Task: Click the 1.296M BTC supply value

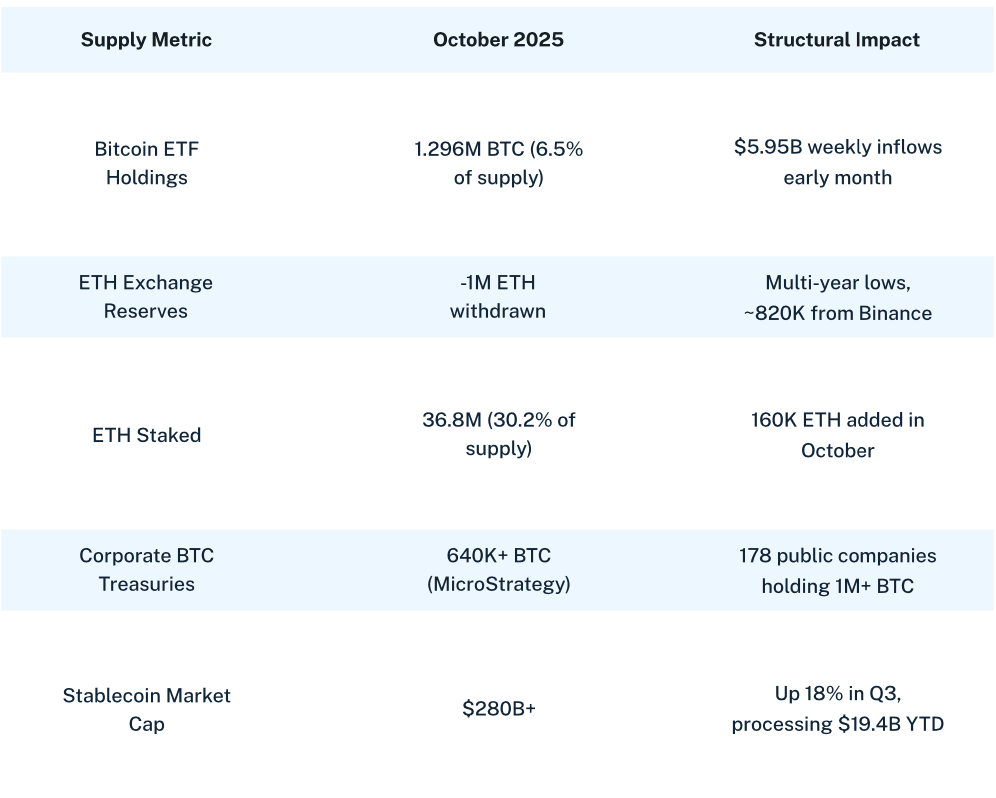Action: coord(498,163)
